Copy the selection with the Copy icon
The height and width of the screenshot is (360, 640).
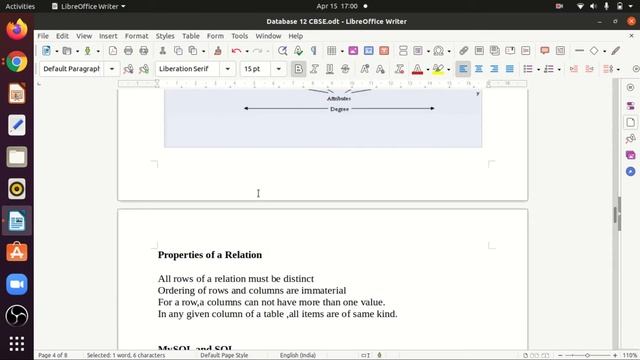(178, 51)
